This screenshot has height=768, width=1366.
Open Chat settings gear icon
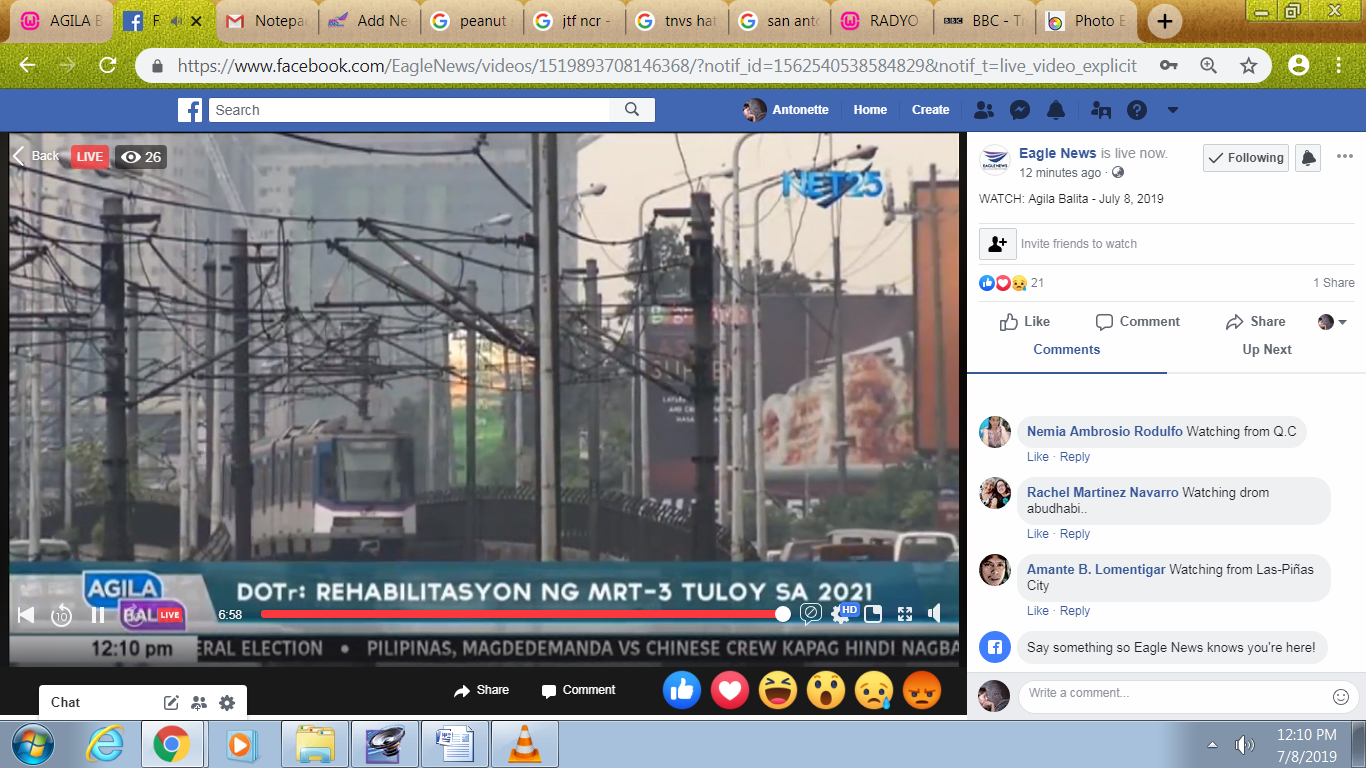point(227,703)
